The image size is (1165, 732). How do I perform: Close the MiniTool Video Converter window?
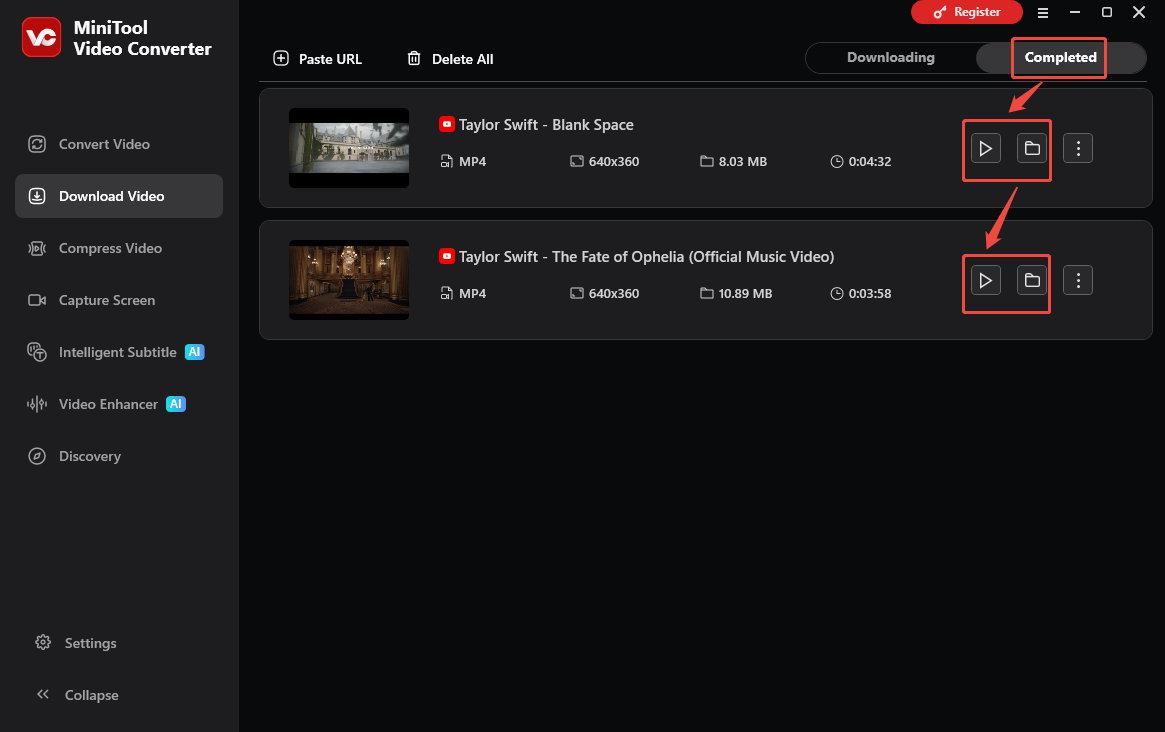[x=1139, y=12]
